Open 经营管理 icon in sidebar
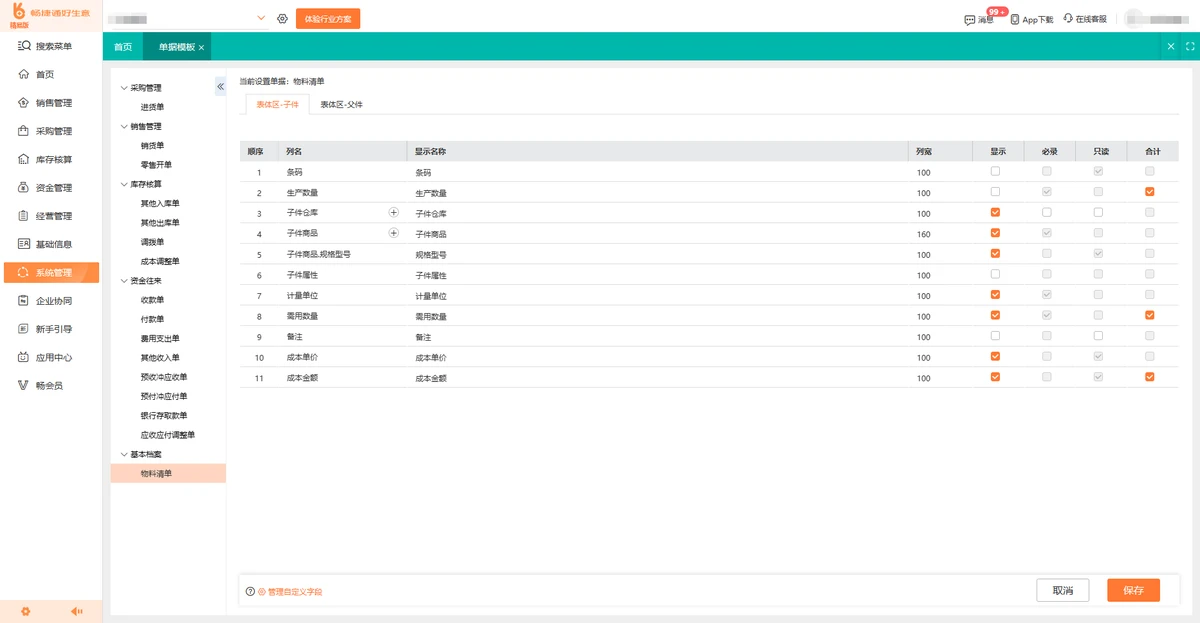This screenshot has height=623, width=1200. click(x=24, y=216)
